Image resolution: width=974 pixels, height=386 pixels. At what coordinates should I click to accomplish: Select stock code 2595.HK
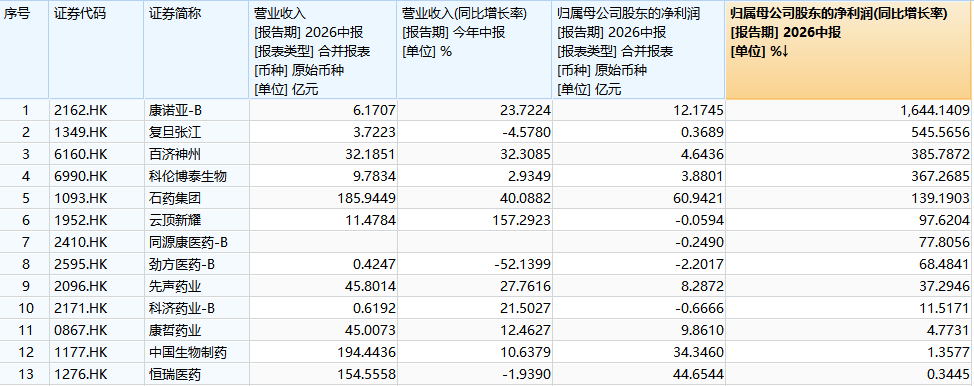click(81, 264)
